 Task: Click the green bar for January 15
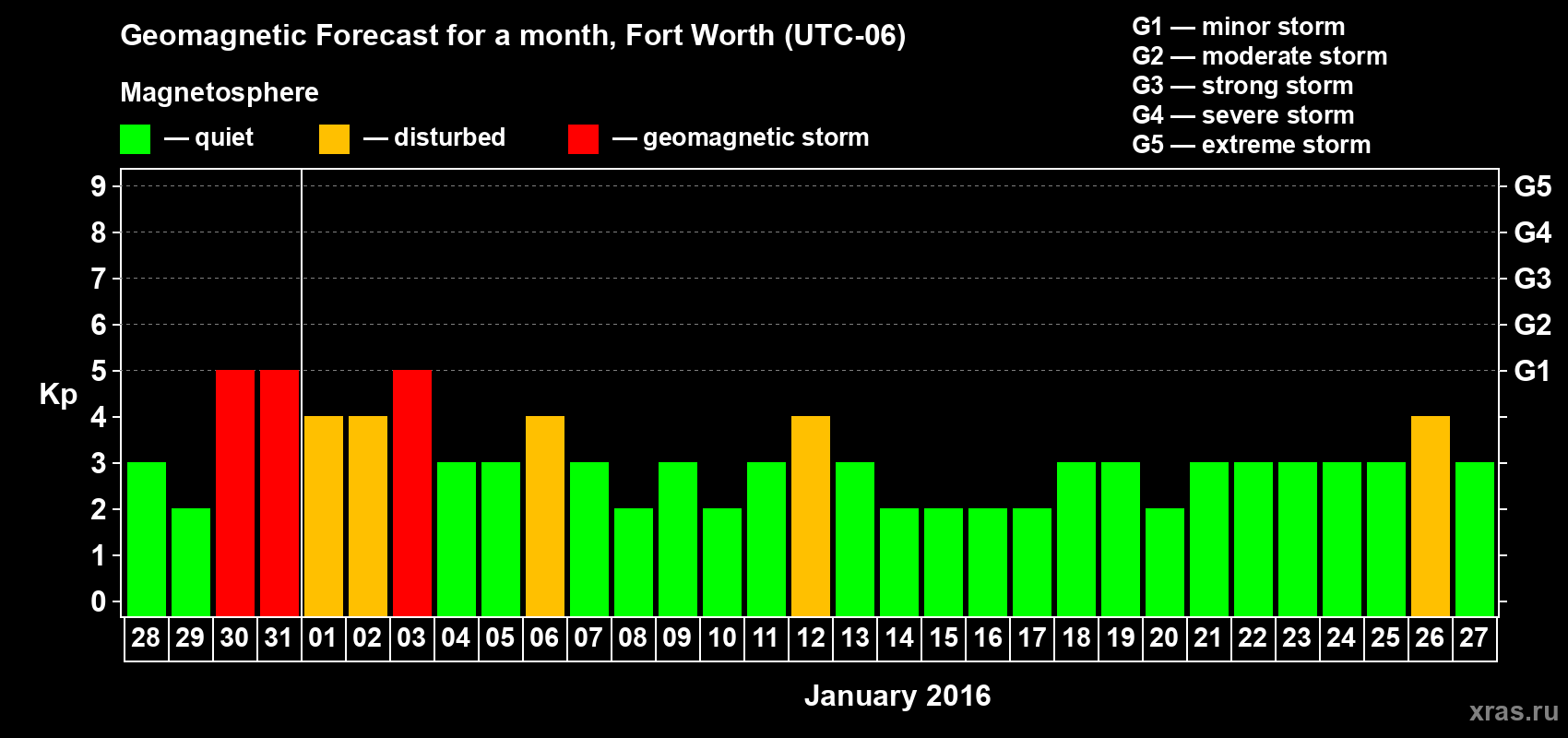click(x=944, y=563)
